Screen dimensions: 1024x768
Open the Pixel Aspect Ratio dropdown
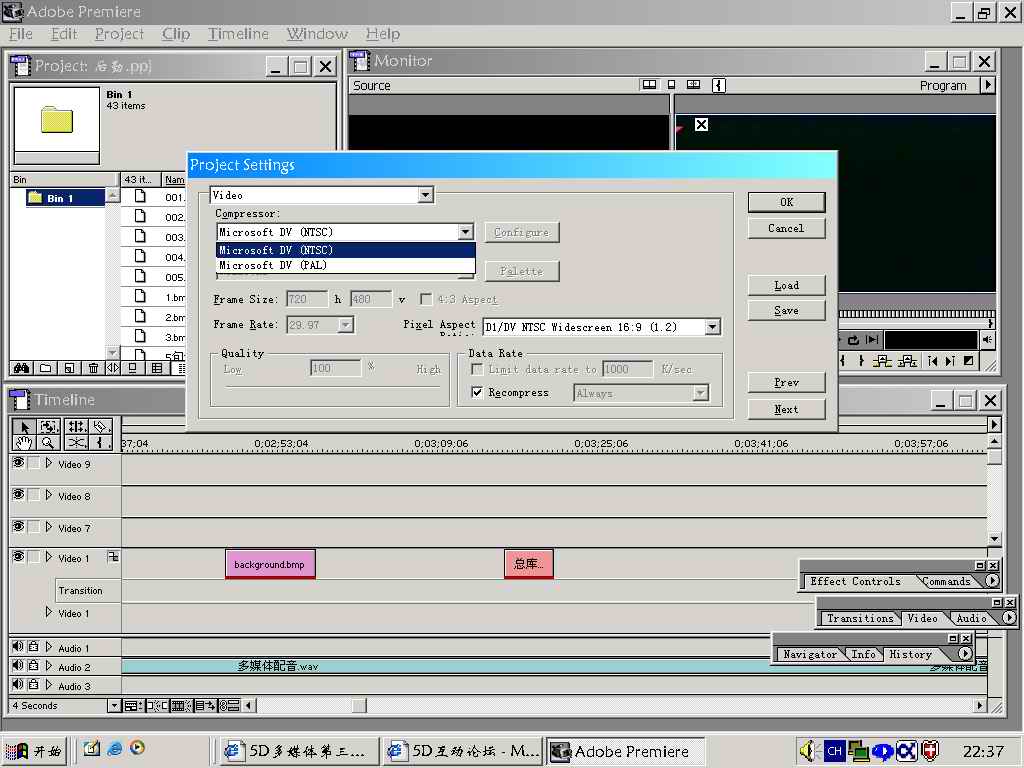click(712, 327)
